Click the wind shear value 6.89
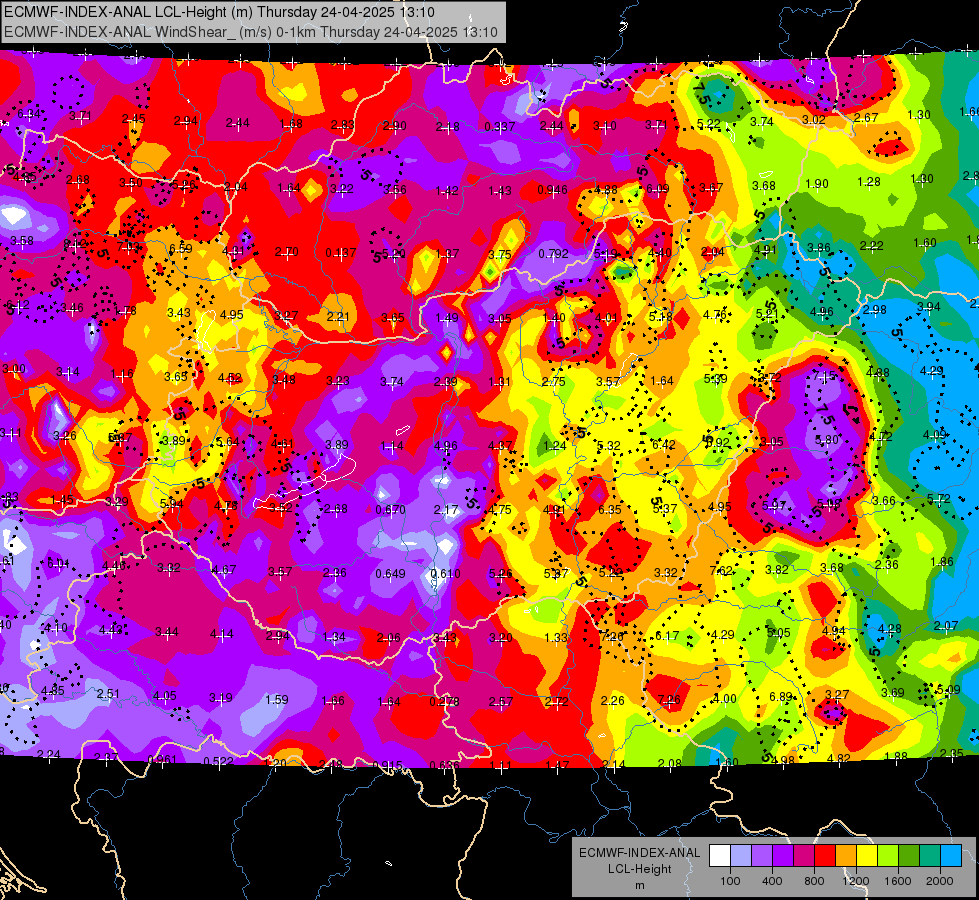 780,696
